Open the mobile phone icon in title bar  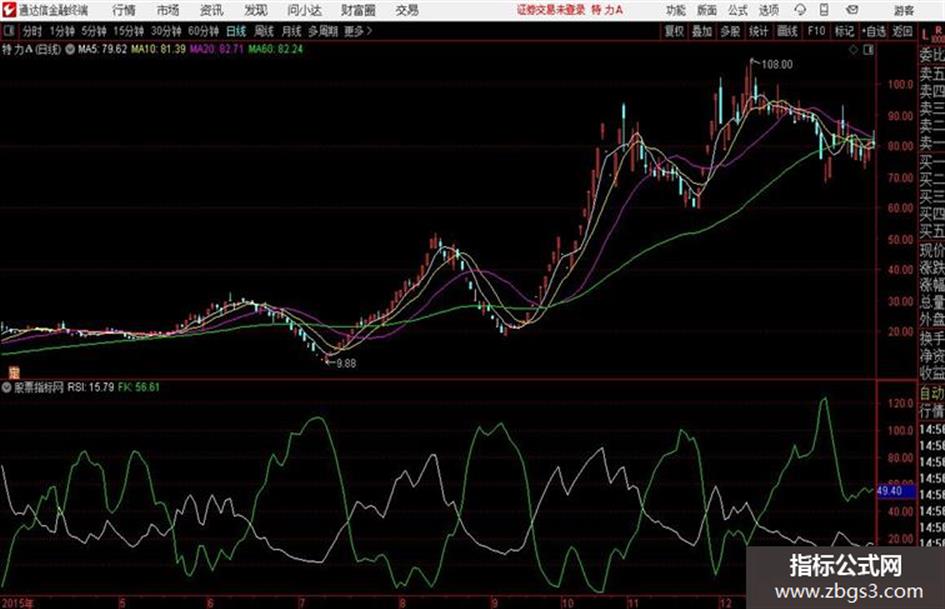[x=824, y=10]
